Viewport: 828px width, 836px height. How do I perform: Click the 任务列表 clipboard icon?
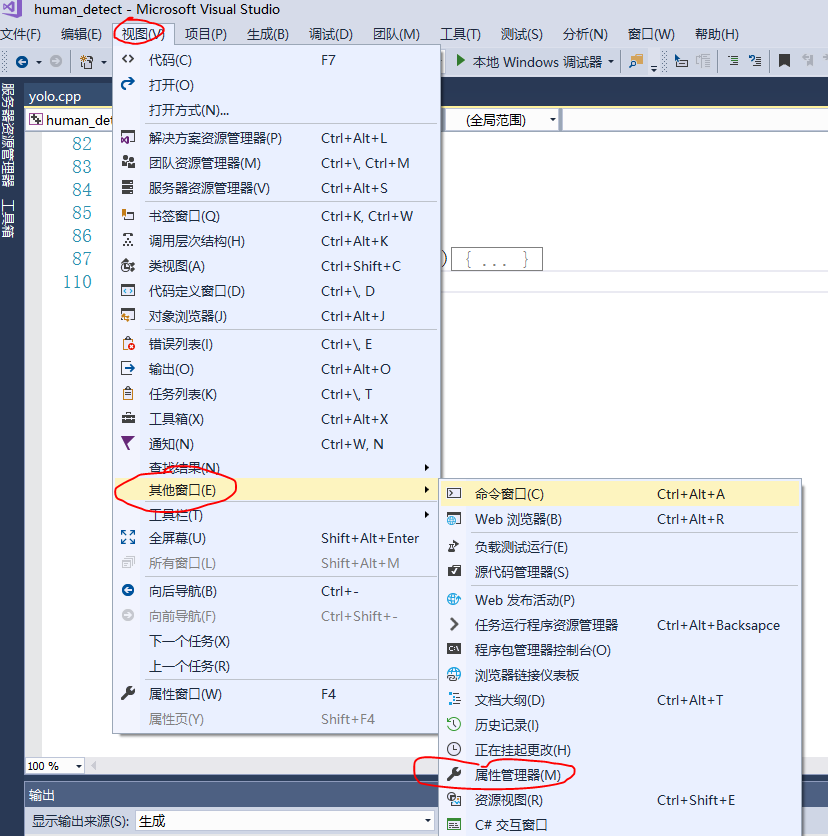point(128,393)
